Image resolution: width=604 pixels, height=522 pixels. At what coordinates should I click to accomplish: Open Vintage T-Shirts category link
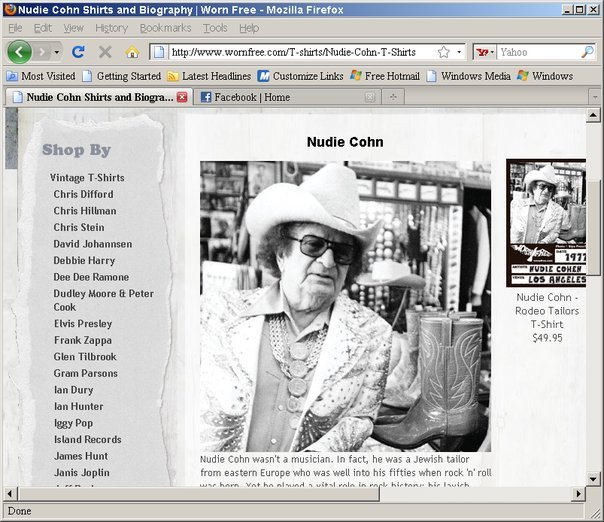(87, 178)
